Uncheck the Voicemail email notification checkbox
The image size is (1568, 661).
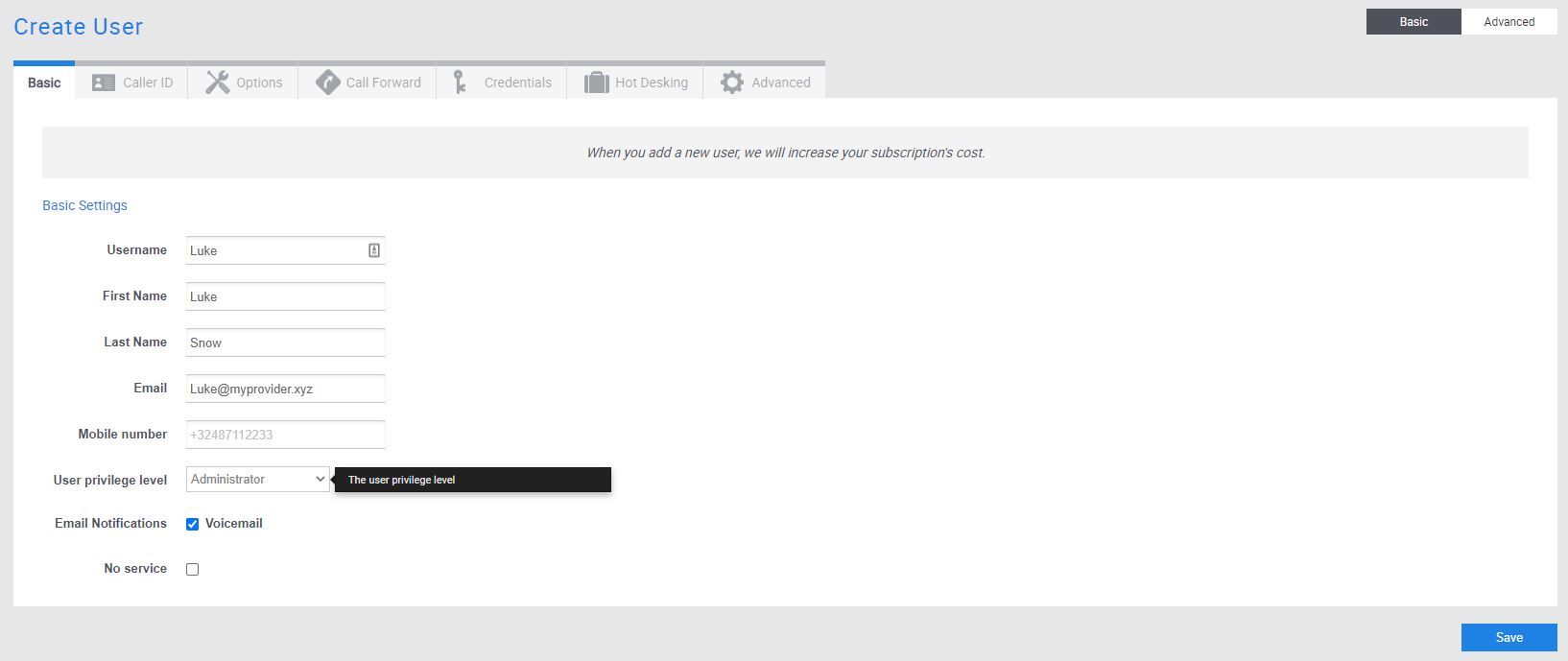click(x=193, y=524)
